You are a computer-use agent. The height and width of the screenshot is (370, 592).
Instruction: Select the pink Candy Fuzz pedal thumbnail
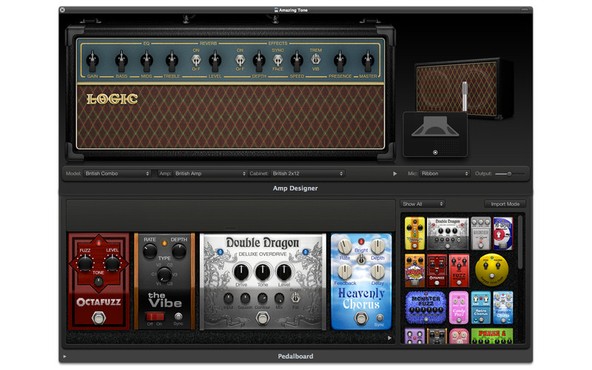pos(459,307)
